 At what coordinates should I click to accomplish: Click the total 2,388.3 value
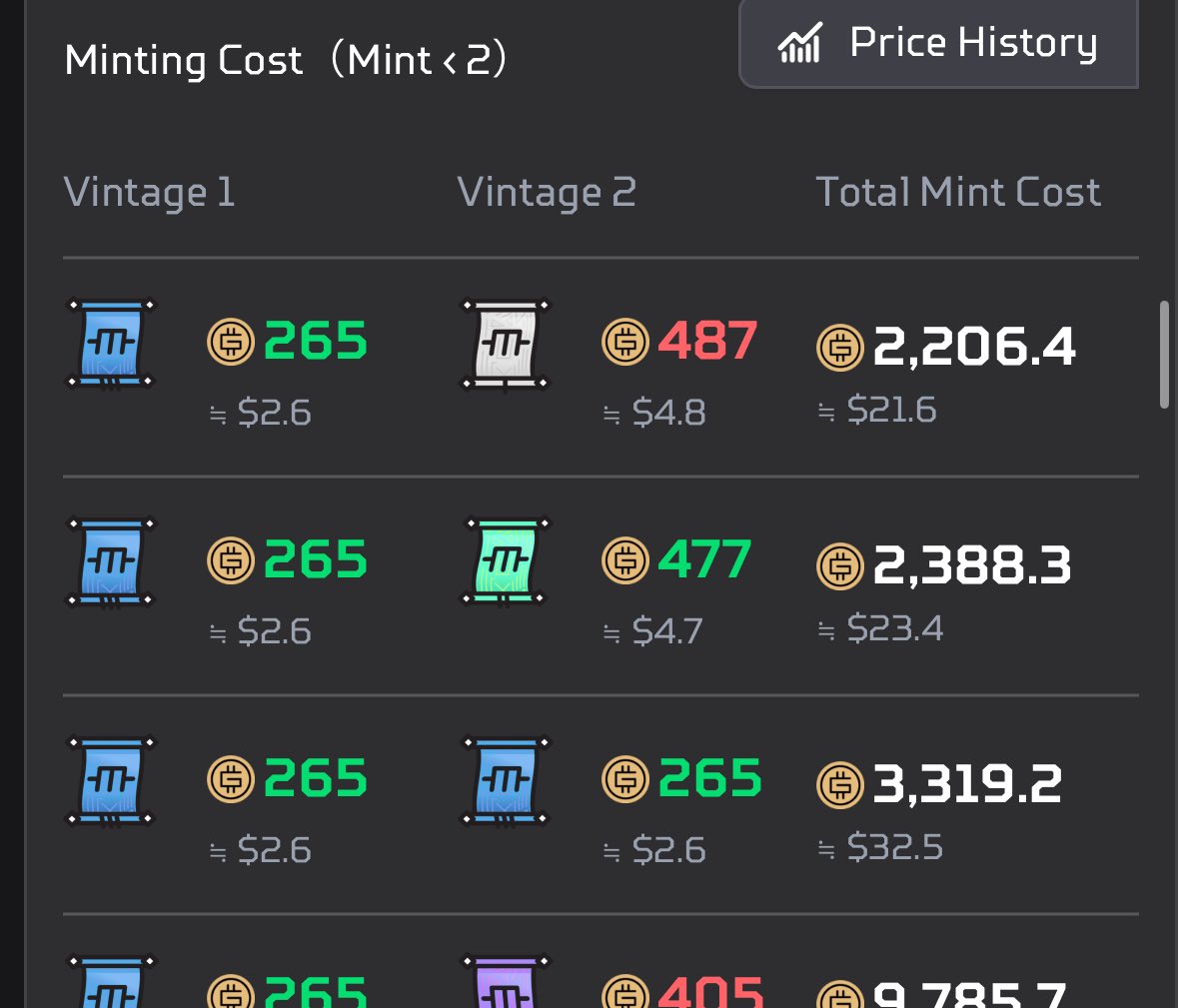click(972, 565)
